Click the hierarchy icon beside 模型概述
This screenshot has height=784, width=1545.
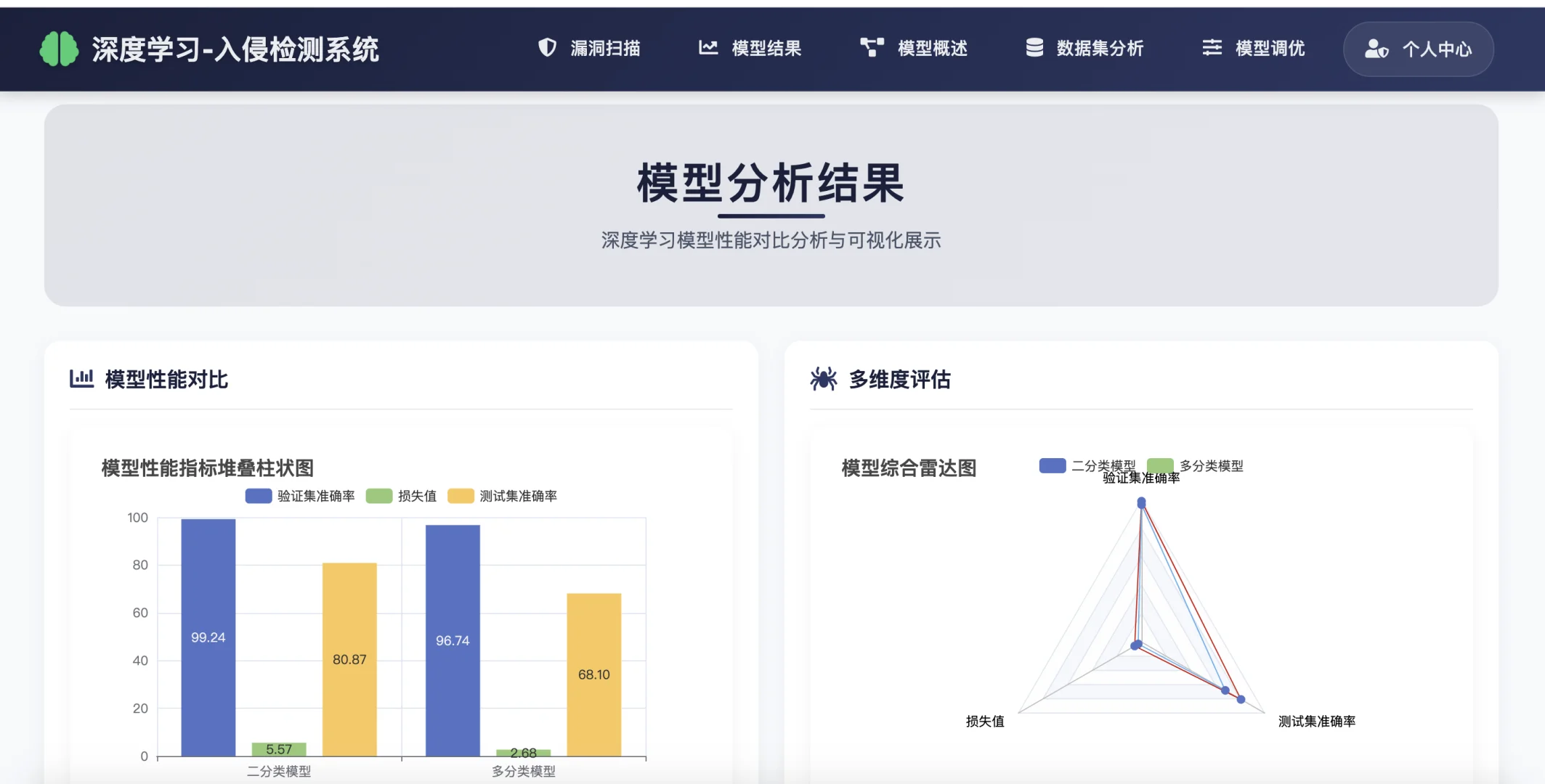(870, 48)
